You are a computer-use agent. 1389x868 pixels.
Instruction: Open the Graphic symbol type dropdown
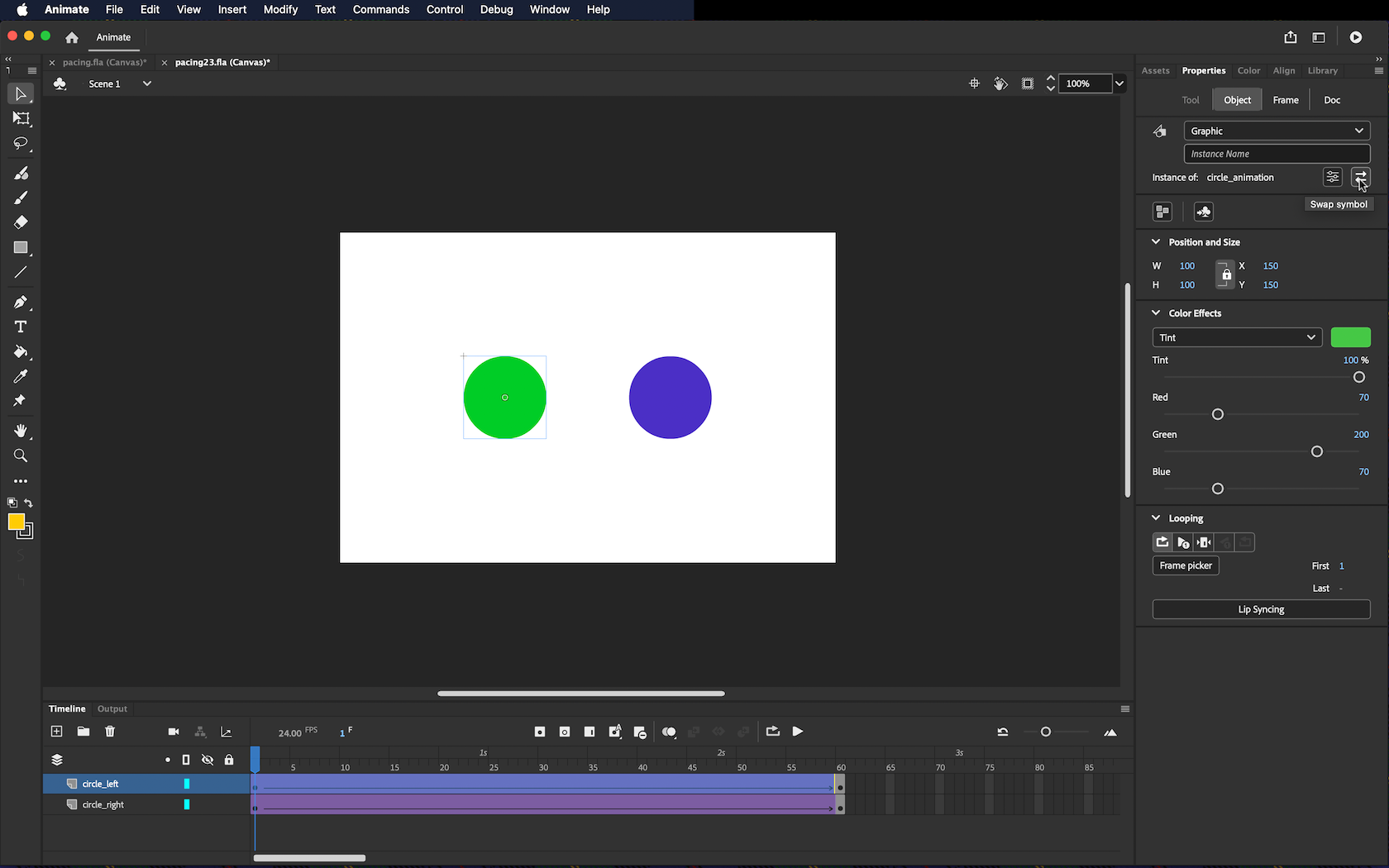tap(1277, 131)
